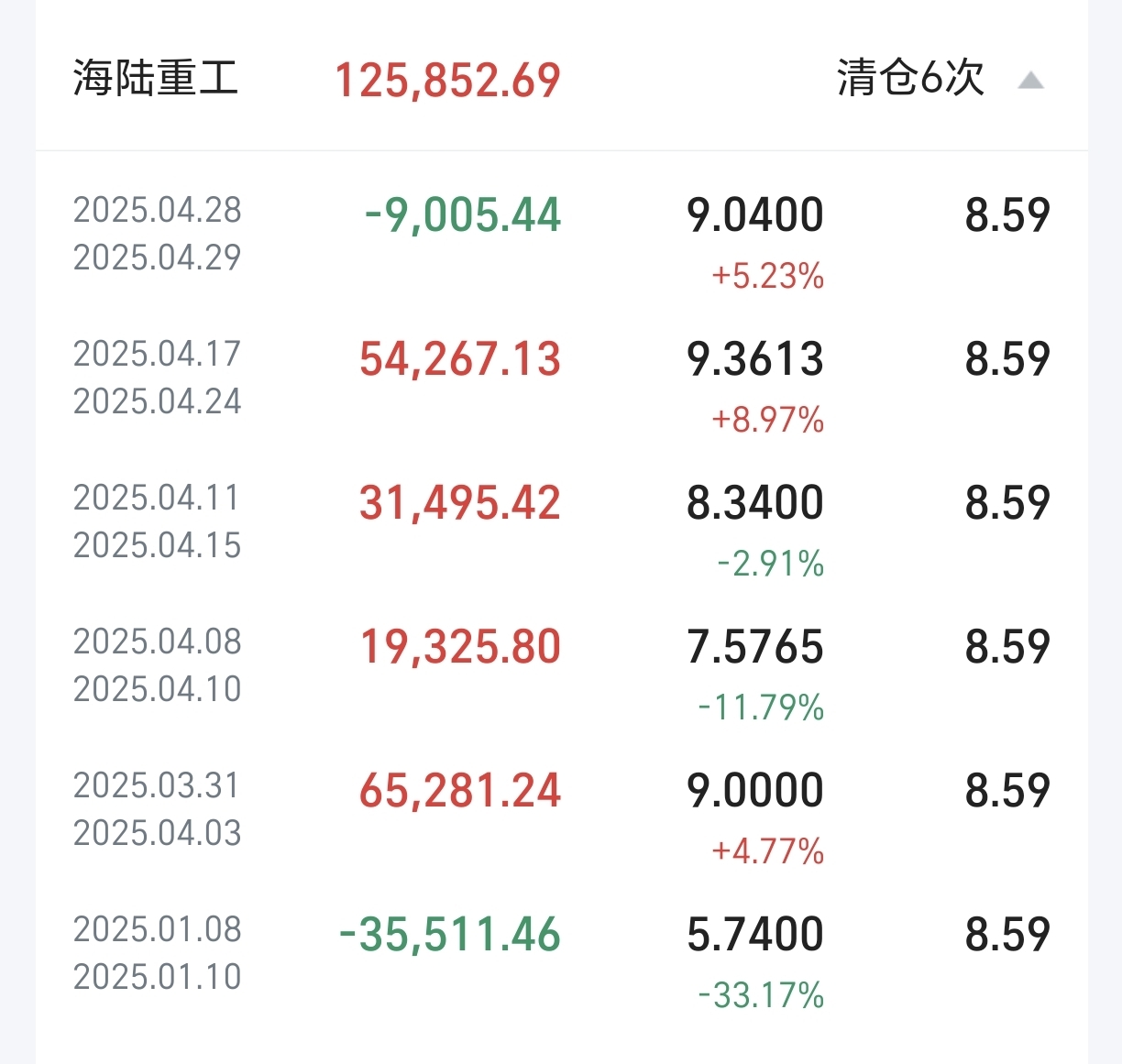
Task: Tap the price 9.3613
Action: point(755,359)
